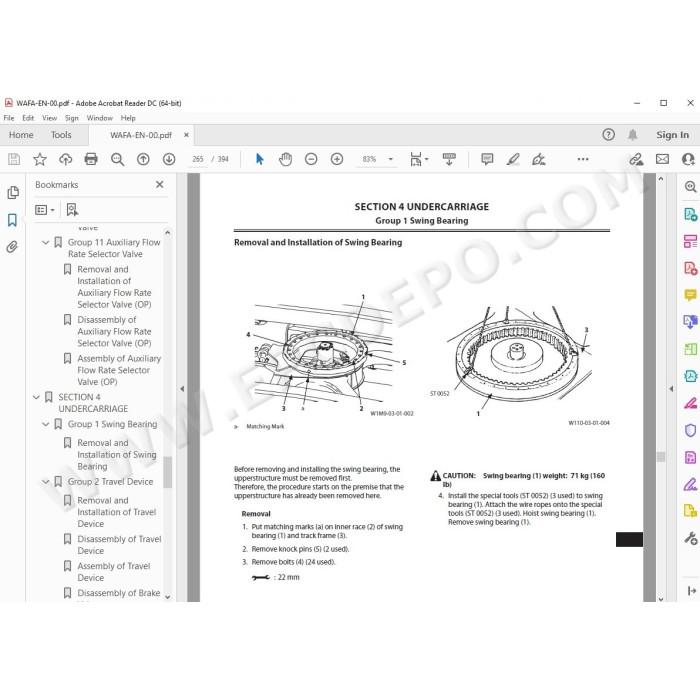Collapse Group 1 Swing Bearing bookmark
700x700 pixels.
point(46,424)
